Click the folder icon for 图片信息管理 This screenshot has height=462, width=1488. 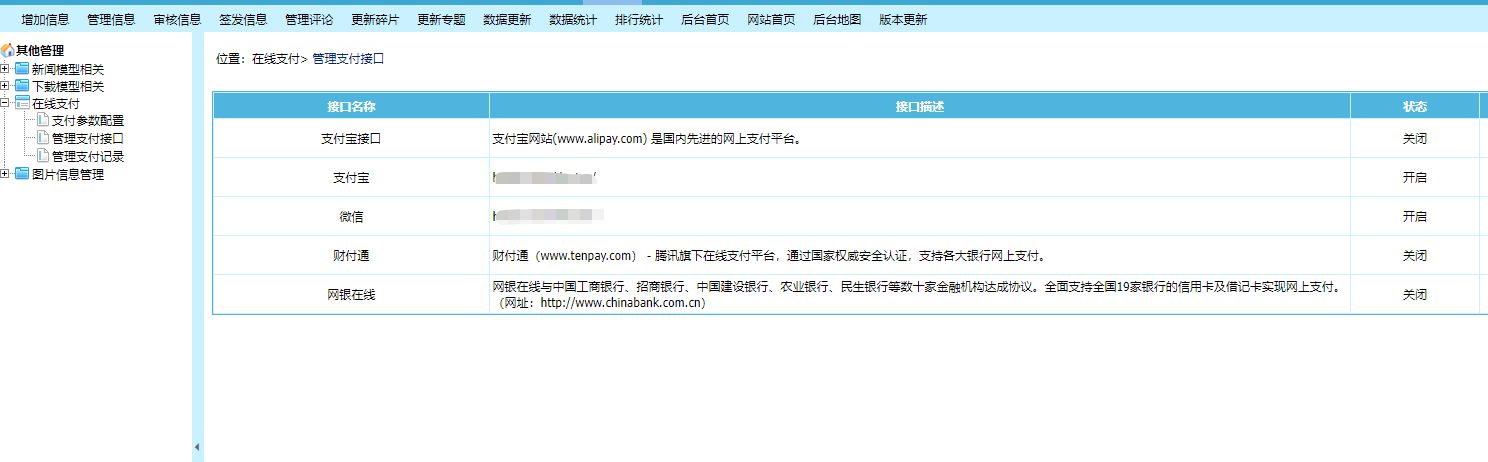(22, 174)
